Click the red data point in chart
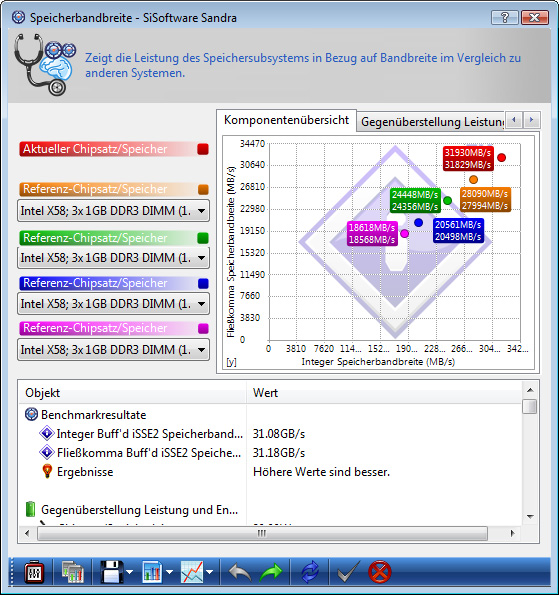Image resolution: width=559 pixels, height=595 pixels. pos(501,157)
